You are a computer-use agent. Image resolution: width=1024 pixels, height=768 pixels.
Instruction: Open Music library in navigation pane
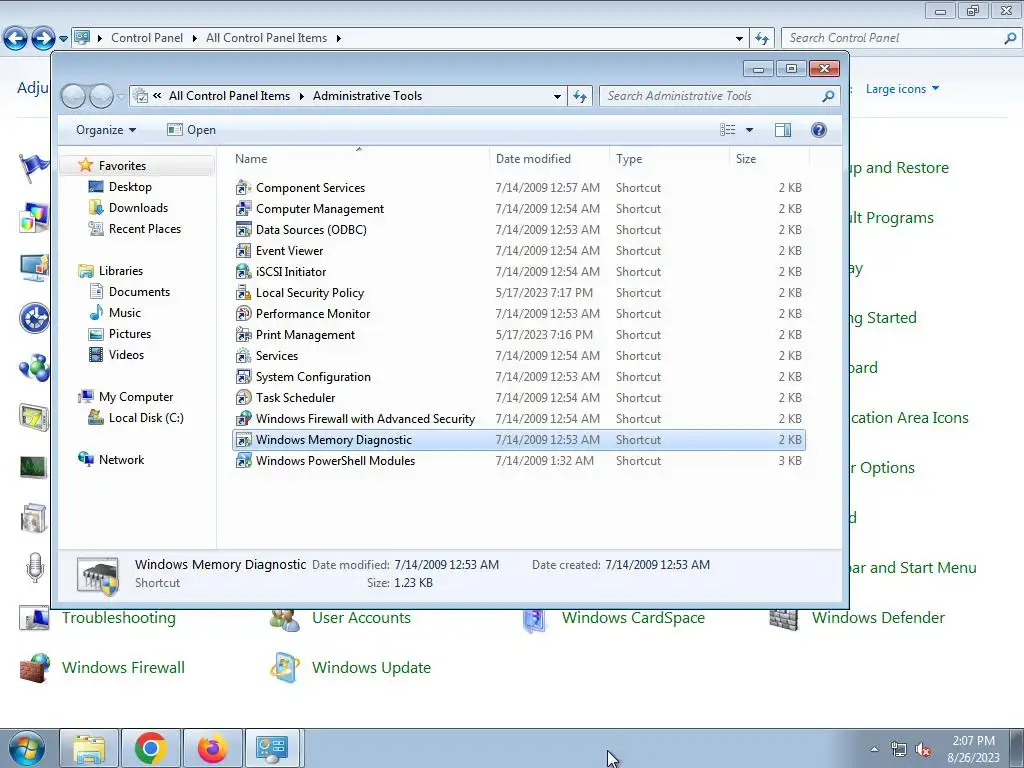point(124,313)
